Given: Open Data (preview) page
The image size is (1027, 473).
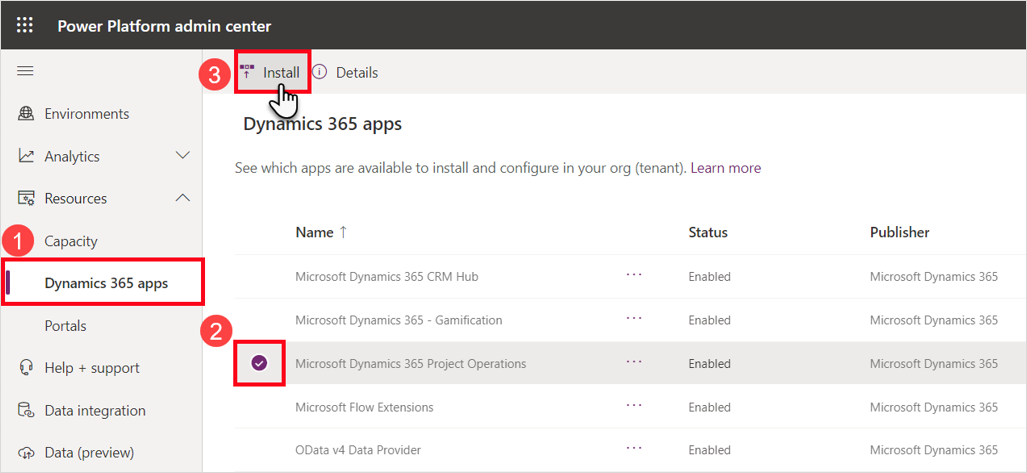Looking at the screenshot, I should [89, 453].
